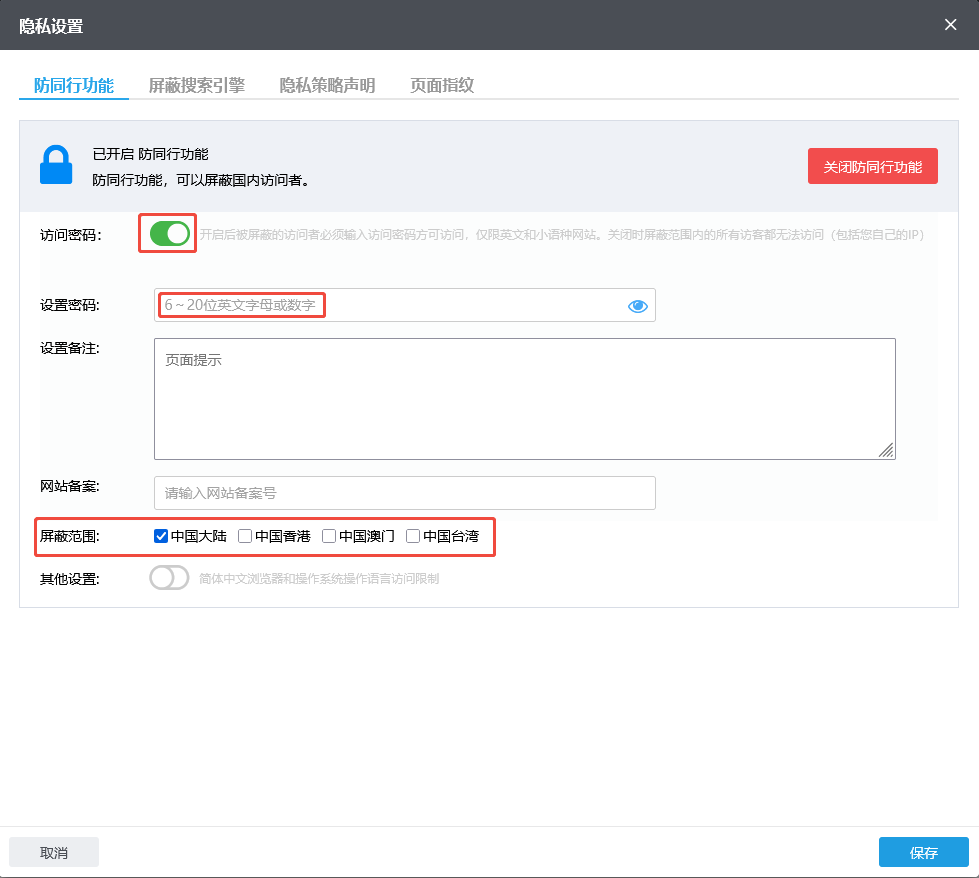Cancel changes with the 取消 button
This screenshot has width=979, height=878.
click(x=53, y=852)
